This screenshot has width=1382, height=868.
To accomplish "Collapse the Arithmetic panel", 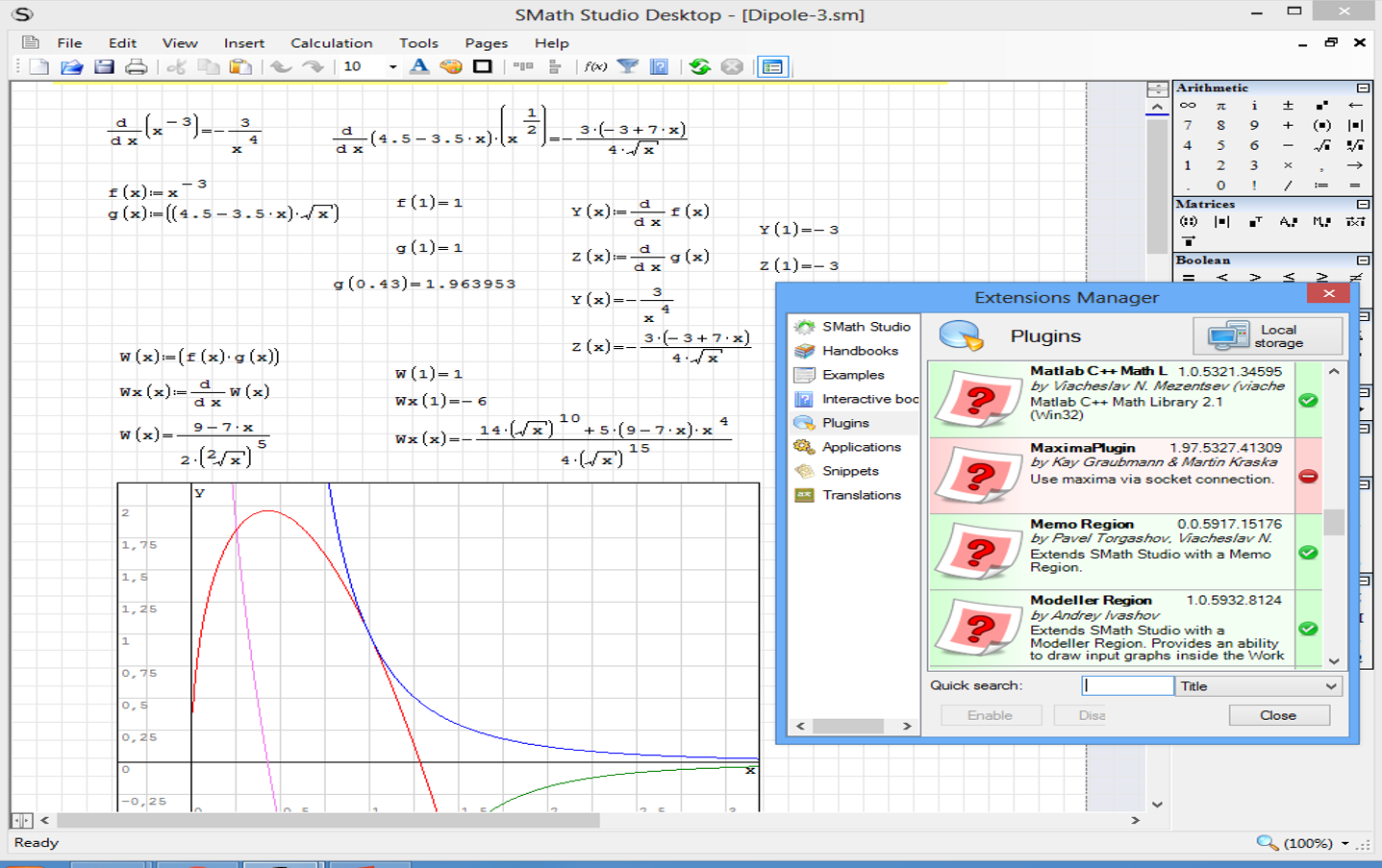I will pyautogui.click(x=1363, y=87).
